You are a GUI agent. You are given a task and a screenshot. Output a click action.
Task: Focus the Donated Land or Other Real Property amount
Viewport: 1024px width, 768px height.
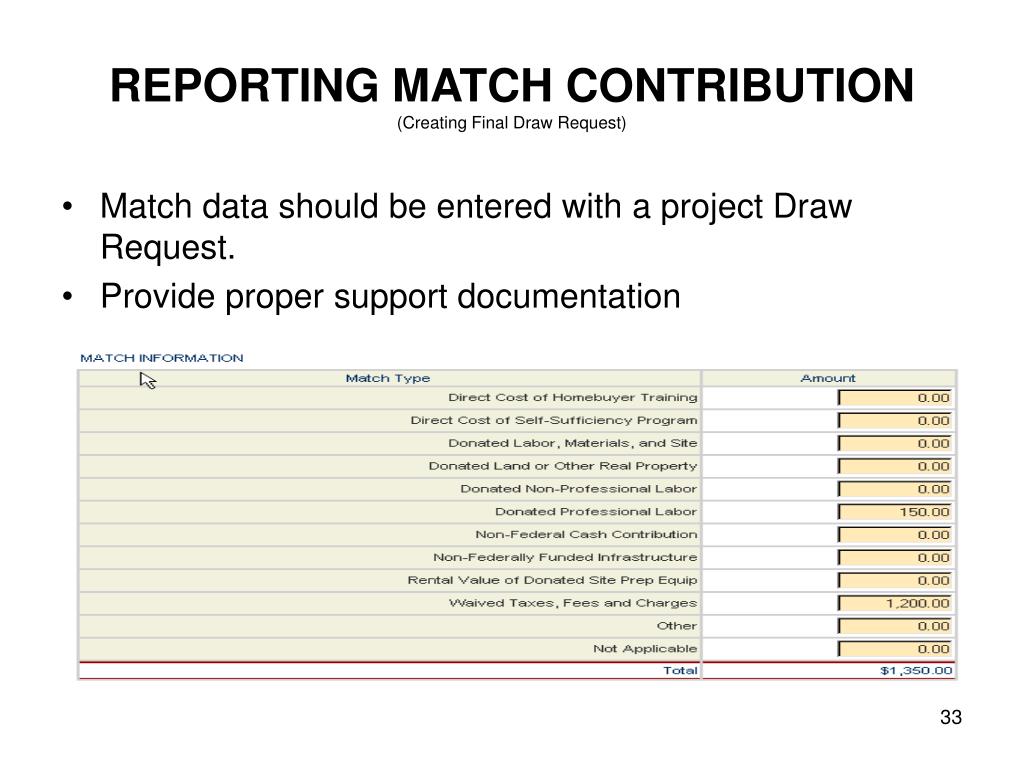point(895,466)
